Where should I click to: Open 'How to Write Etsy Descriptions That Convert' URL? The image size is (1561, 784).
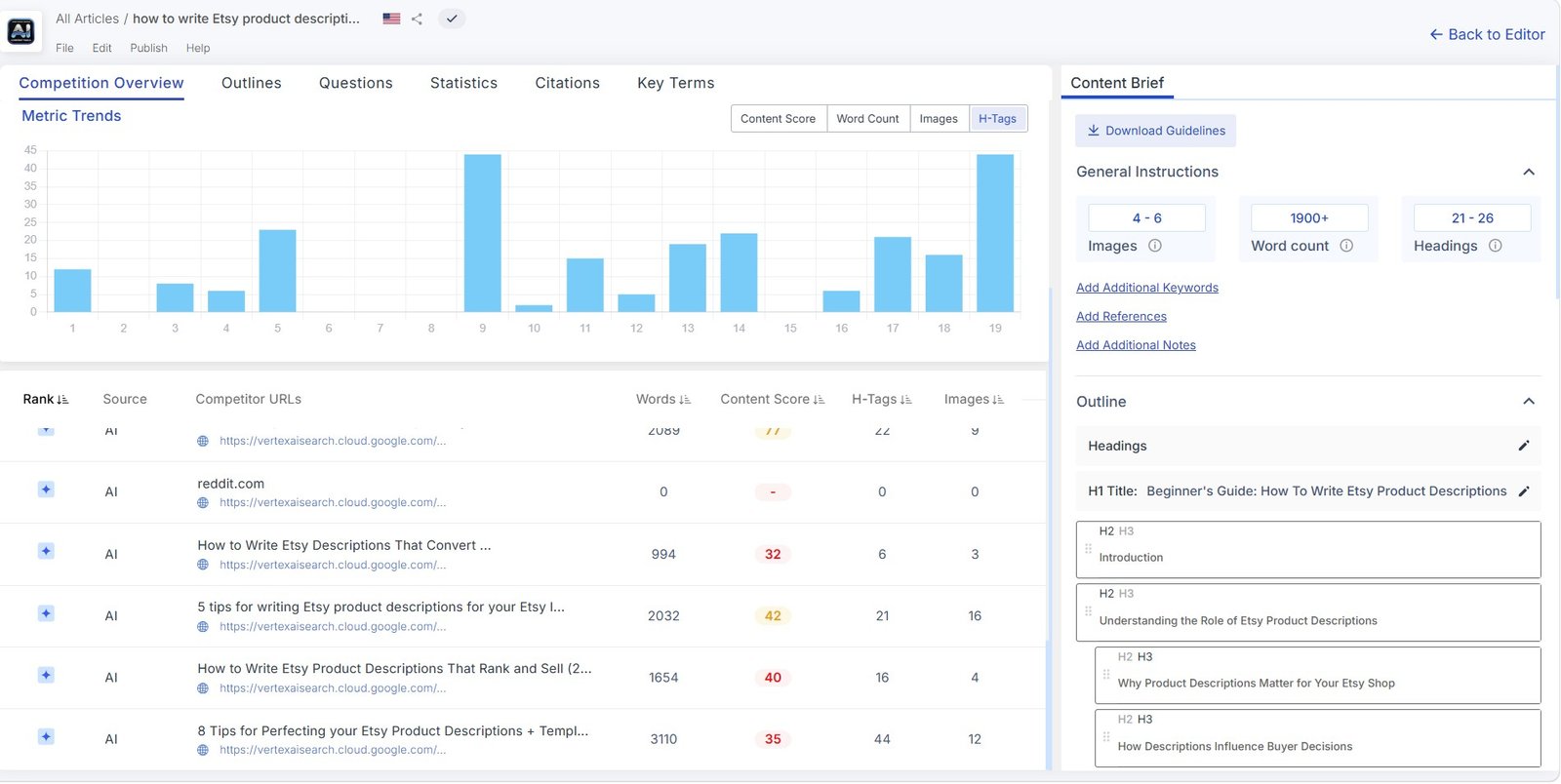pos(332,565)
